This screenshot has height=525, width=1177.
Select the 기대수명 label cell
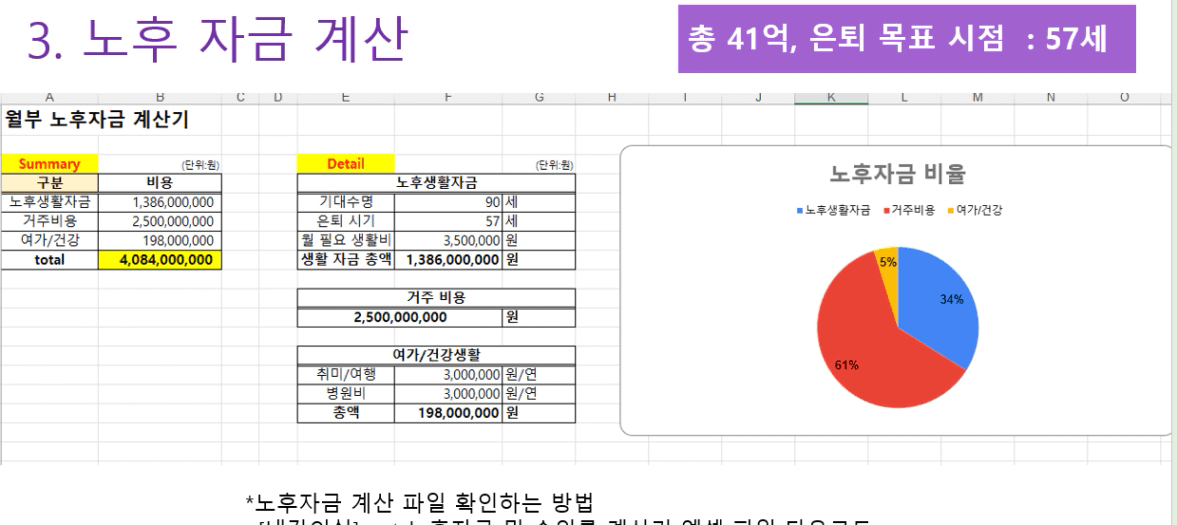coord(346,202)
